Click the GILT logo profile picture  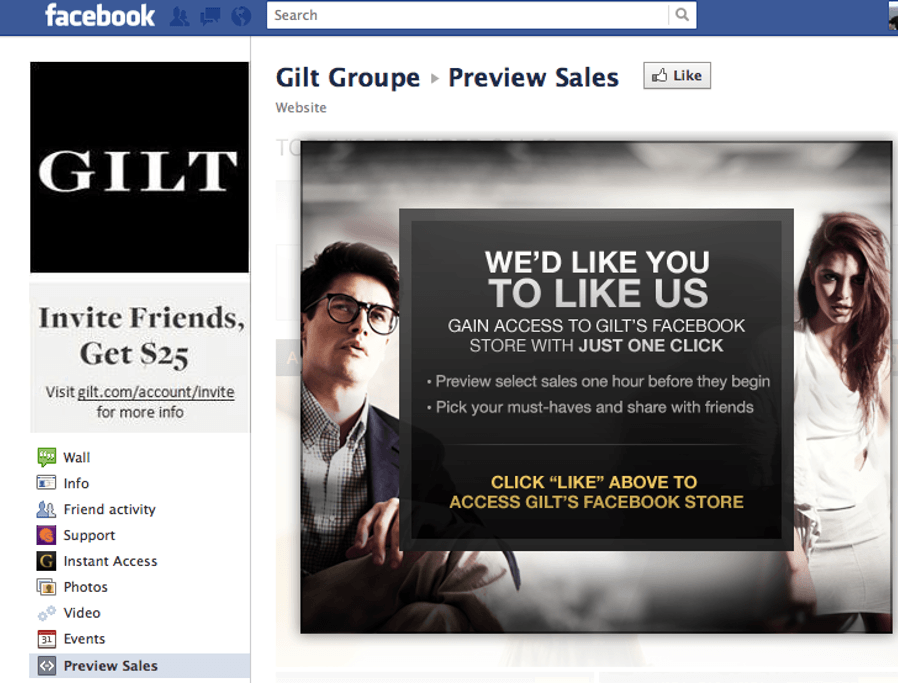click(139, 167)
